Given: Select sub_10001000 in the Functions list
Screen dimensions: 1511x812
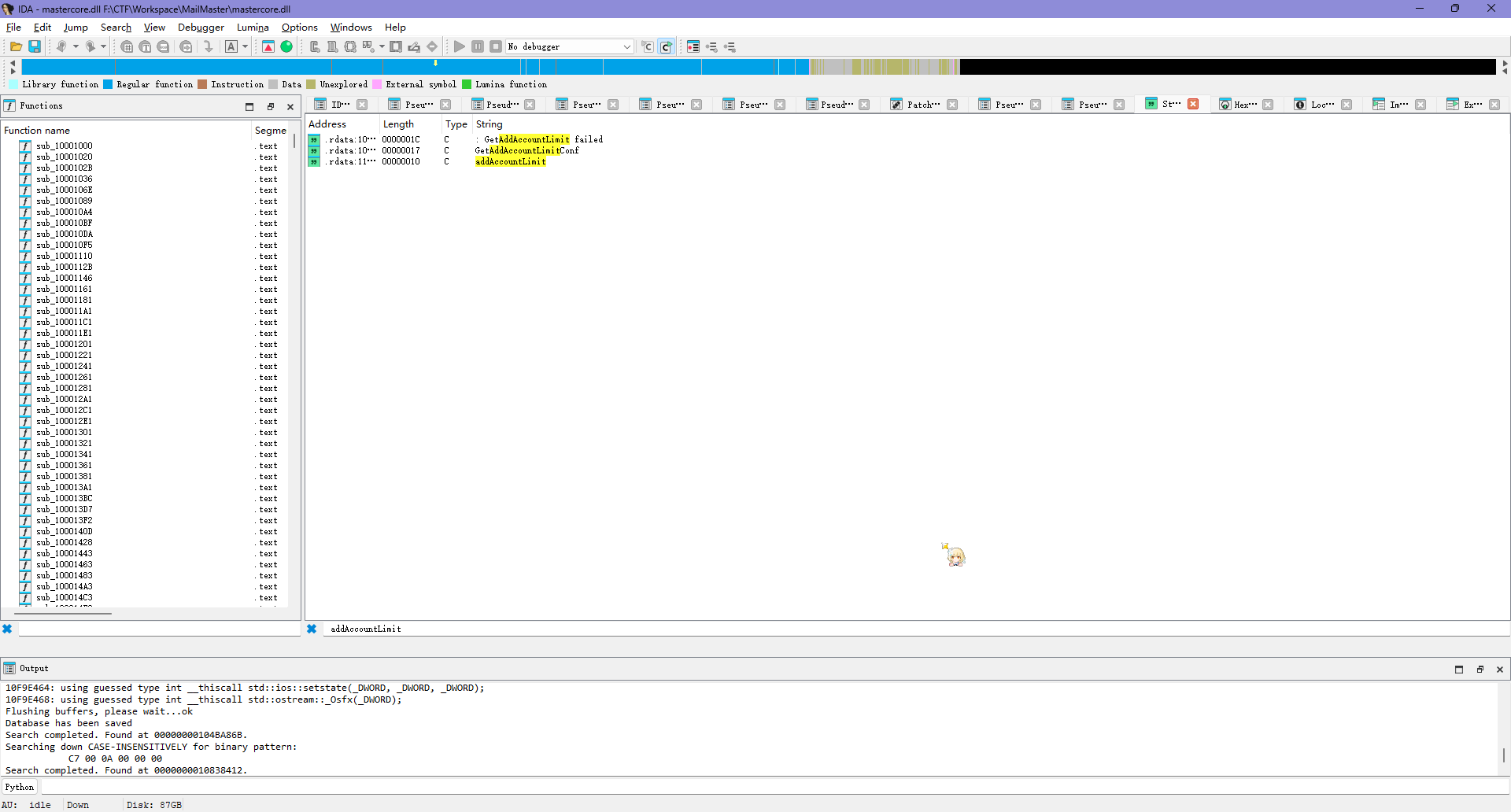Looking at the screenshot, I should [64, 146].
